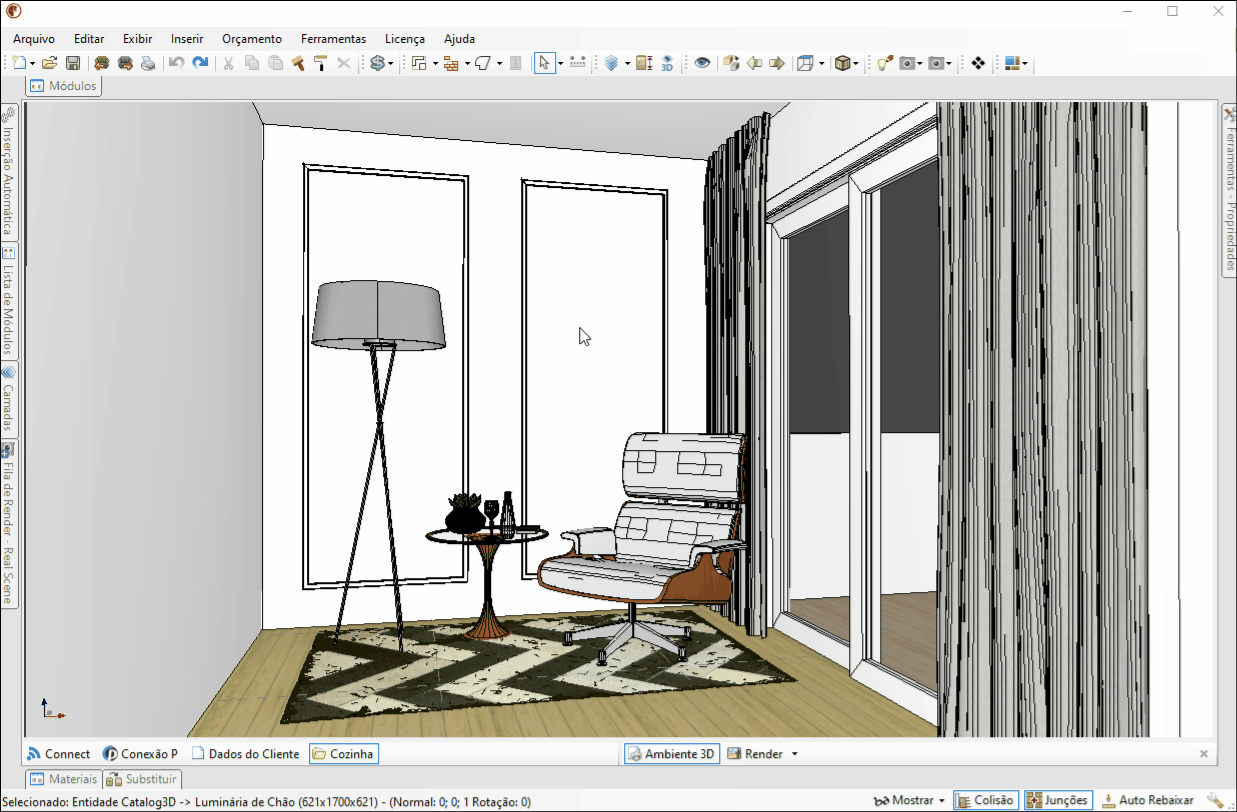Toggle Colisão collision mode
The height and width of the screenshot is (812, 1237).
(986, 800)
